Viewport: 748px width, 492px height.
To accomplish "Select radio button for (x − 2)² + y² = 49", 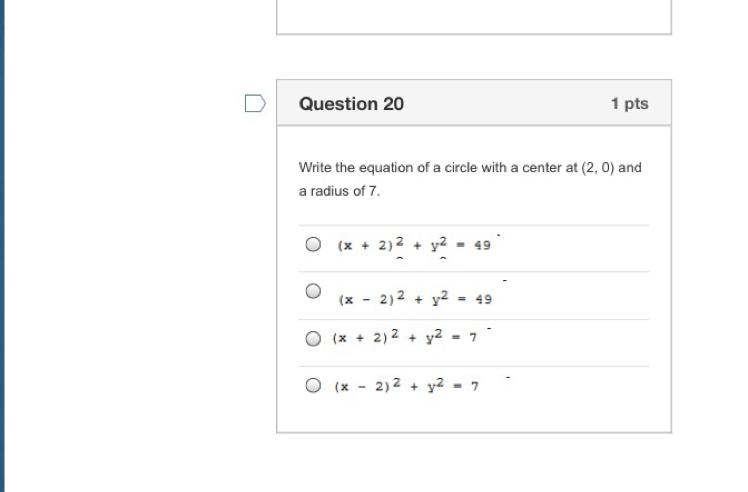I will click(313, 291).
